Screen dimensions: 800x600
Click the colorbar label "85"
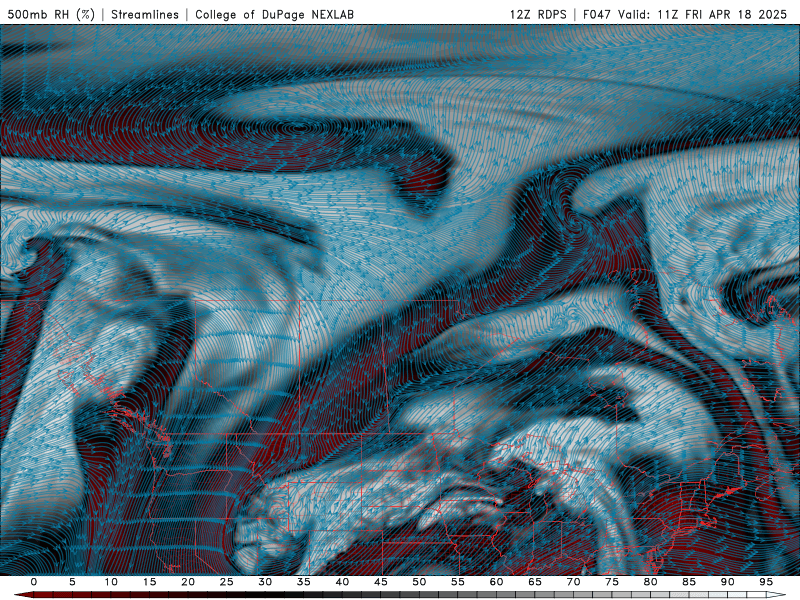tap(689, 582)
